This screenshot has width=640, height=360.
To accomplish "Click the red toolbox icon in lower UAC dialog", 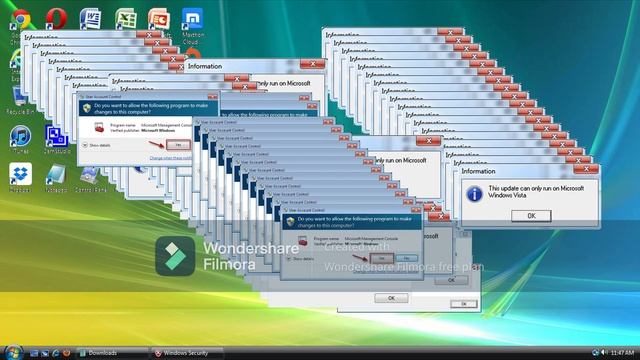I will (302, 241).
